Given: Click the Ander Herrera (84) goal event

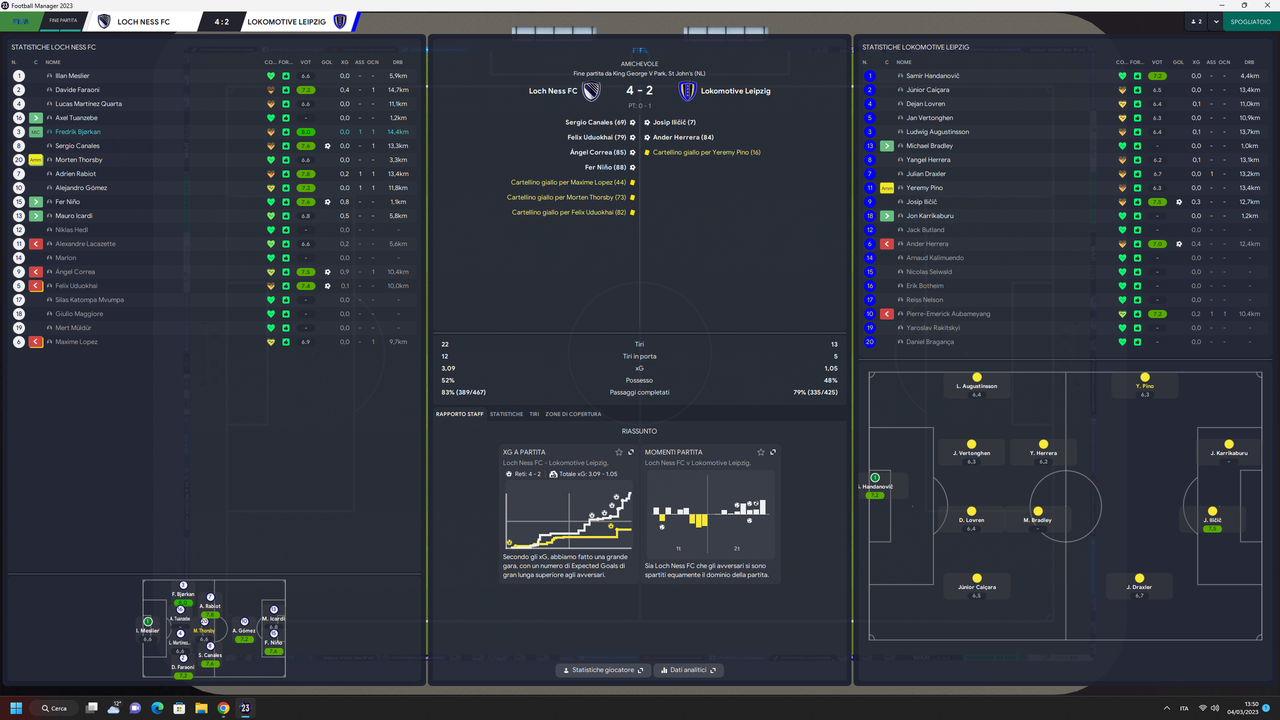Looking at the screenshot, I should (679, 137).
